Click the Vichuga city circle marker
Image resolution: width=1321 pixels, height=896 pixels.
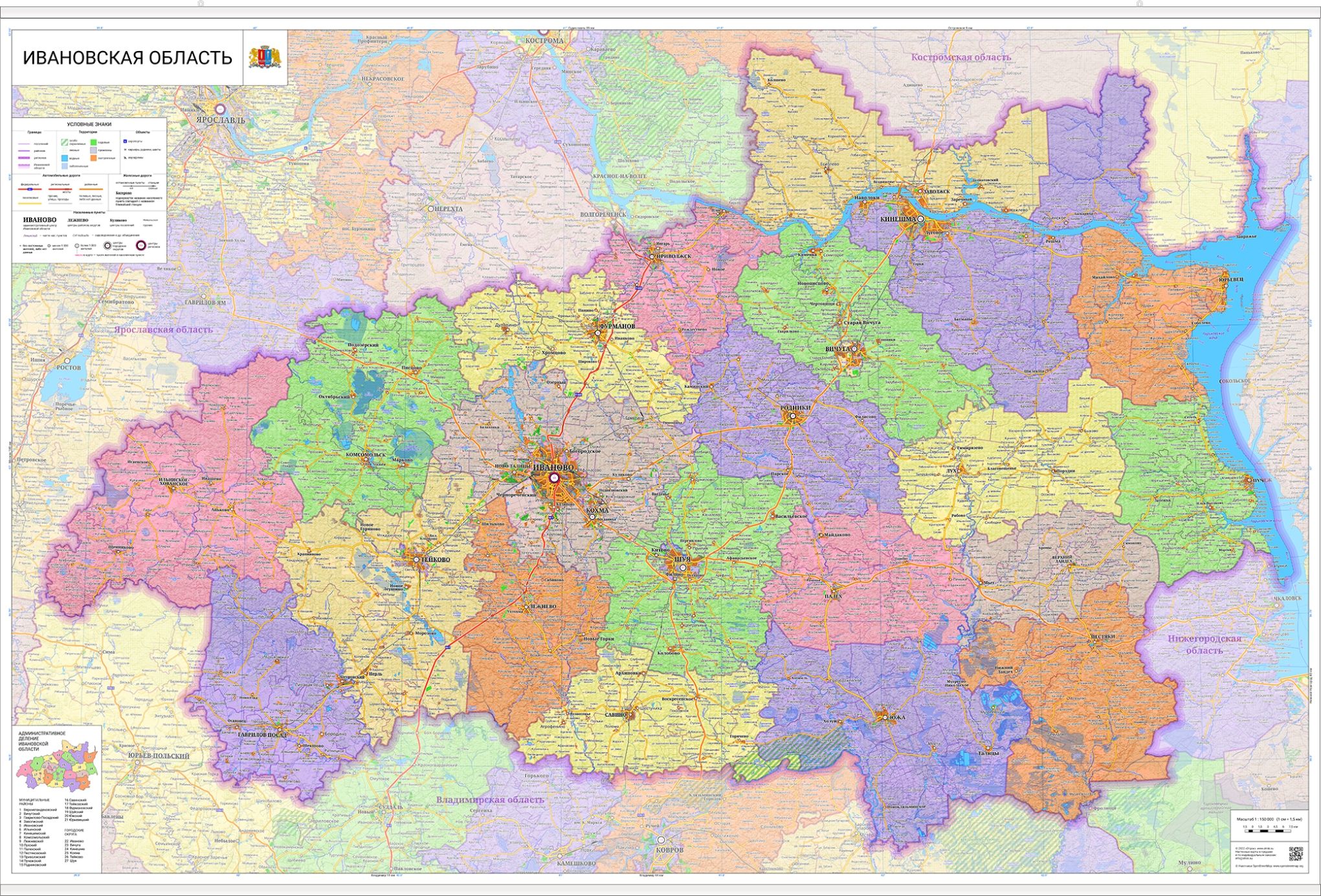(854, 349)
